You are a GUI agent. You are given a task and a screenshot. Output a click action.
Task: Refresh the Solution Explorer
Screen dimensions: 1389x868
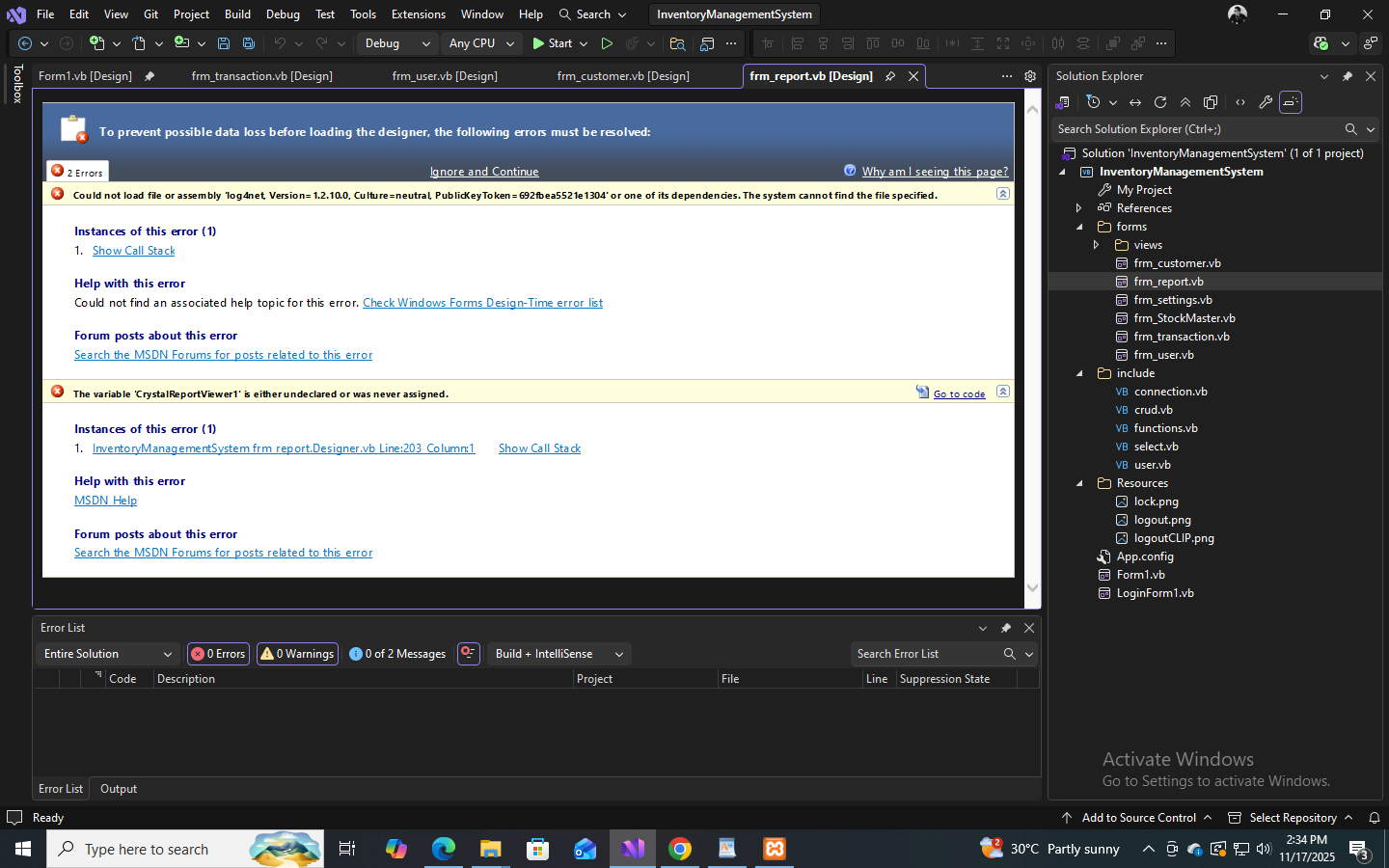[x=1160, y=102]
